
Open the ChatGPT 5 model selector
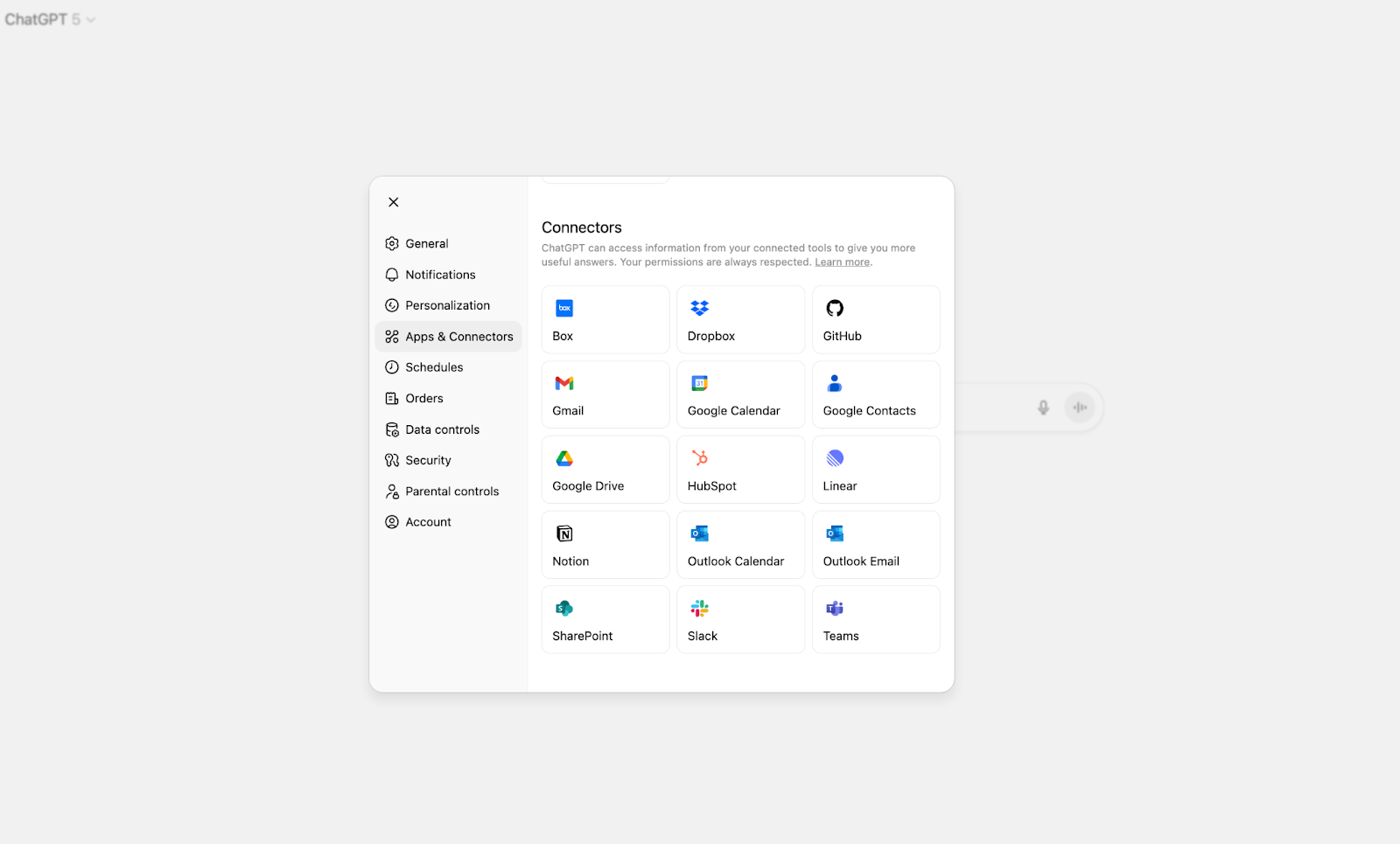tap(50, 19)
